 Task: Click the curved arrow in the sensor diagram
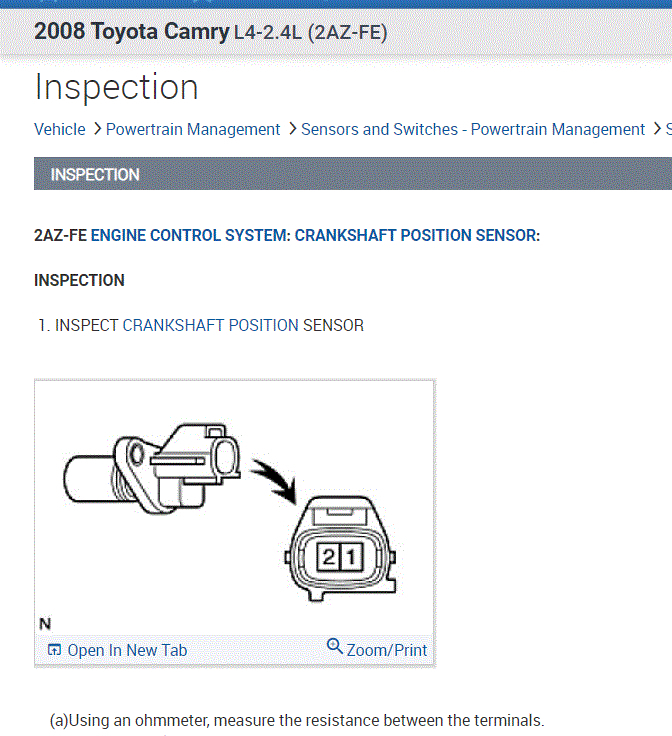(x=275, y=478)
